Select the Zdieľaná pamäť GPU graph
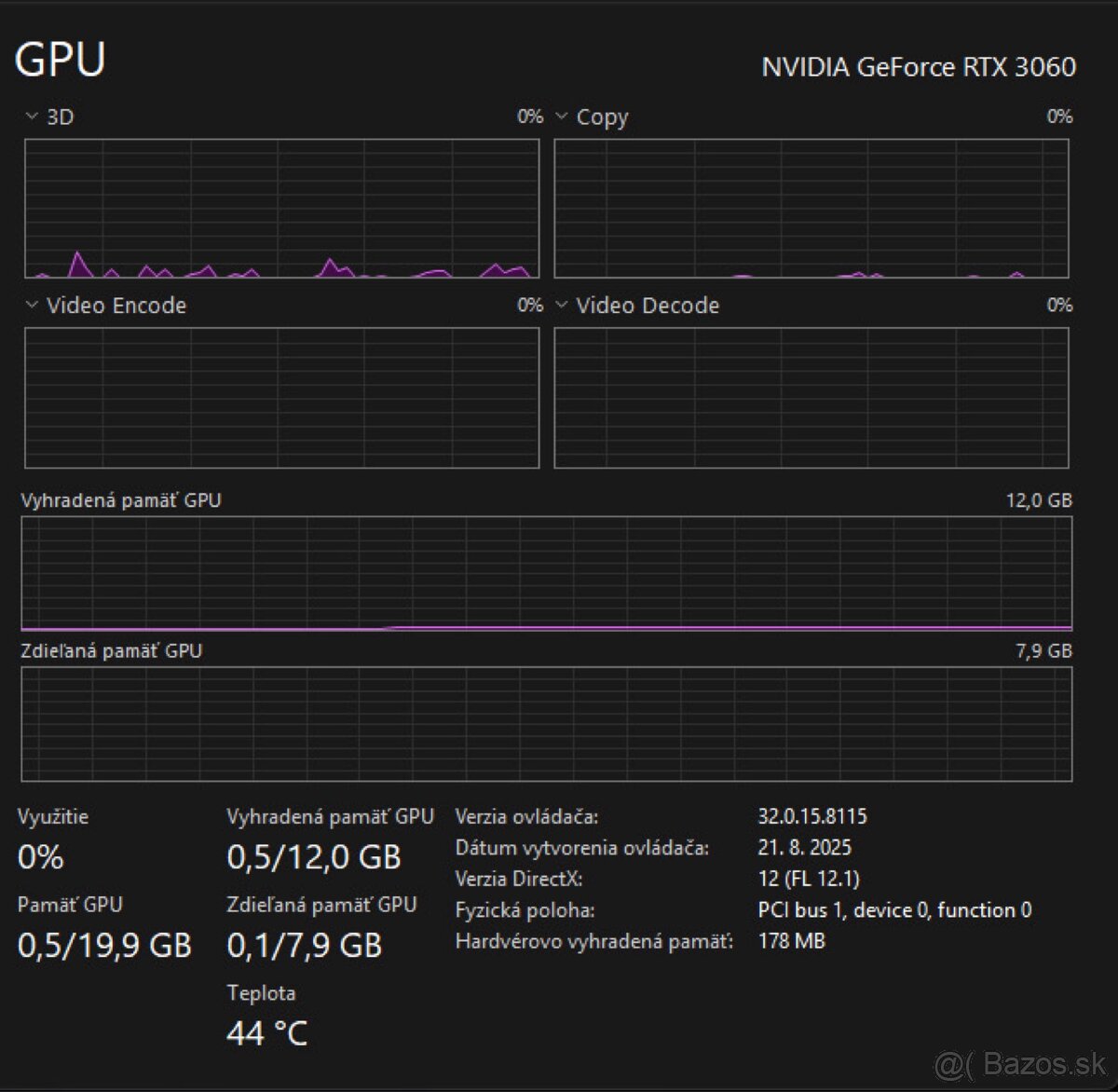Viewport: 1118px width, 1092px height. pos(546,724)
